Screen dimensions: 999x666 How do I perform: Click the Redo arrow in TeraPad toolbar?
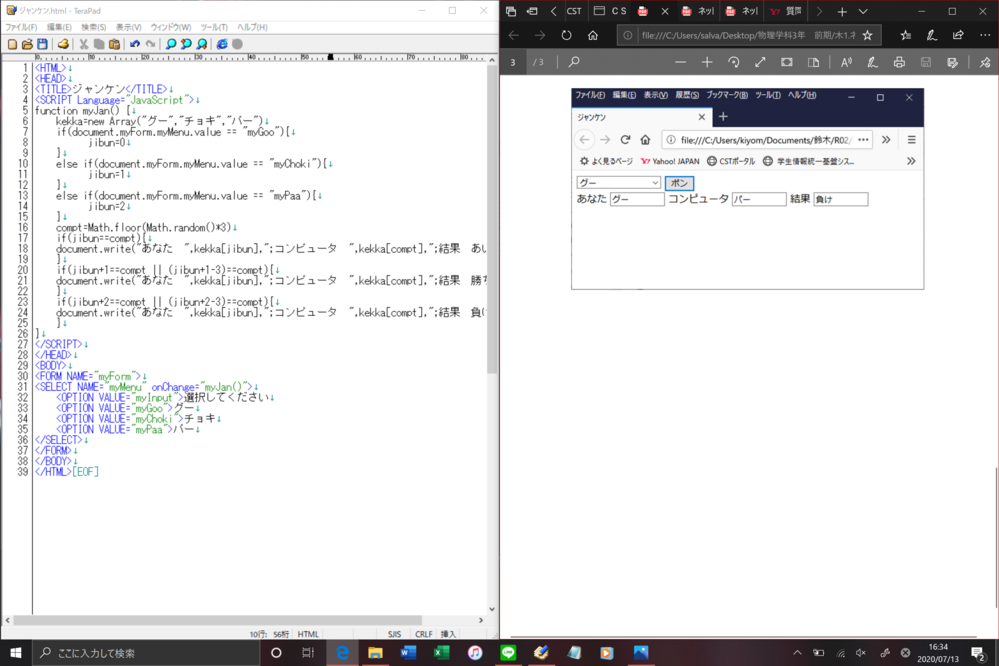(x=150, y=44)
